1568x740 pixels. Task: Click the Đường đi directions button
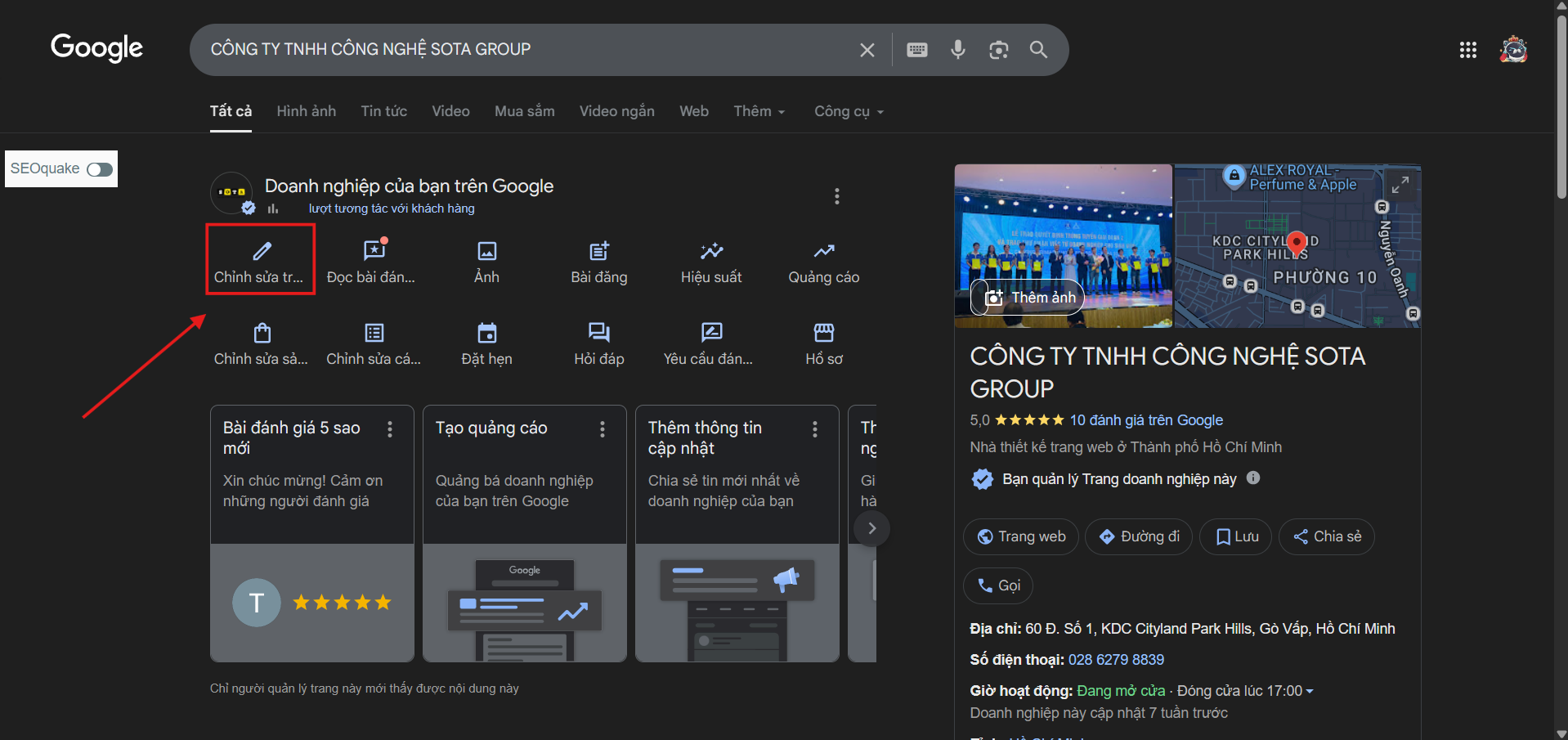tap(1138, 537)
